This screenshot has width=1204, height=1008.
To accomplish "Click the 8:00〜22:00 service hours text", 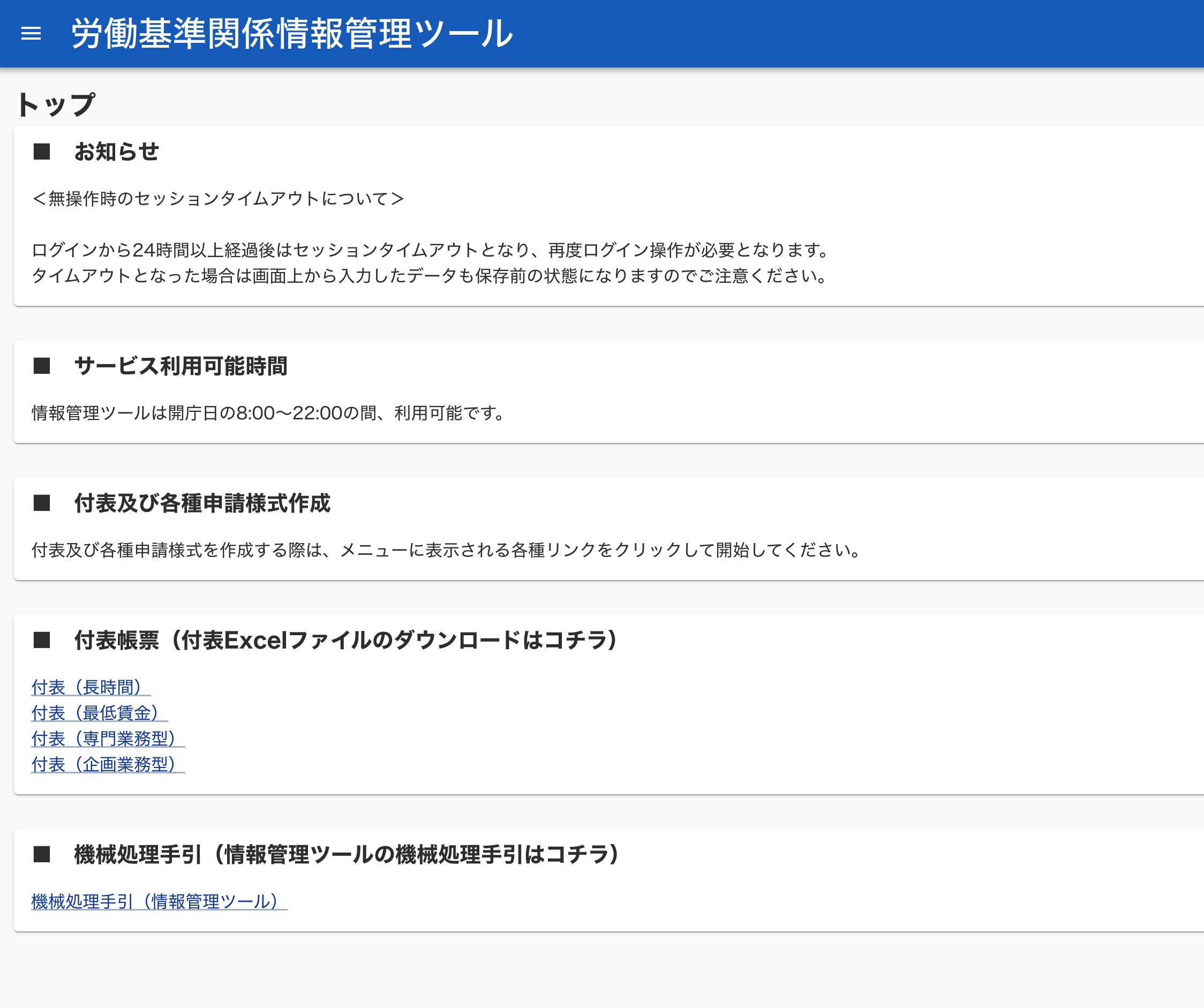I will (x=290, y=413).
